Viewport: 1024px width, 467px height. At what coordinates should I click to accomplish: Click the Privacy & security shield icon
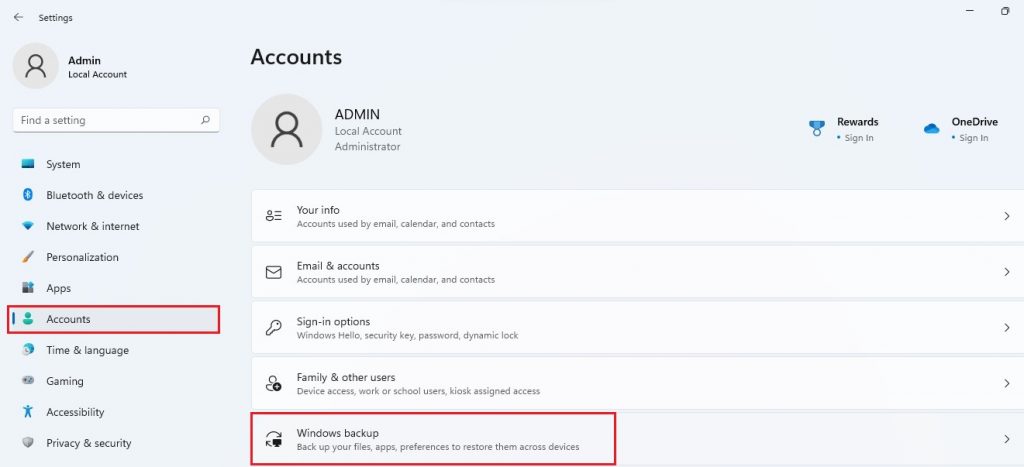pos(27,442)
